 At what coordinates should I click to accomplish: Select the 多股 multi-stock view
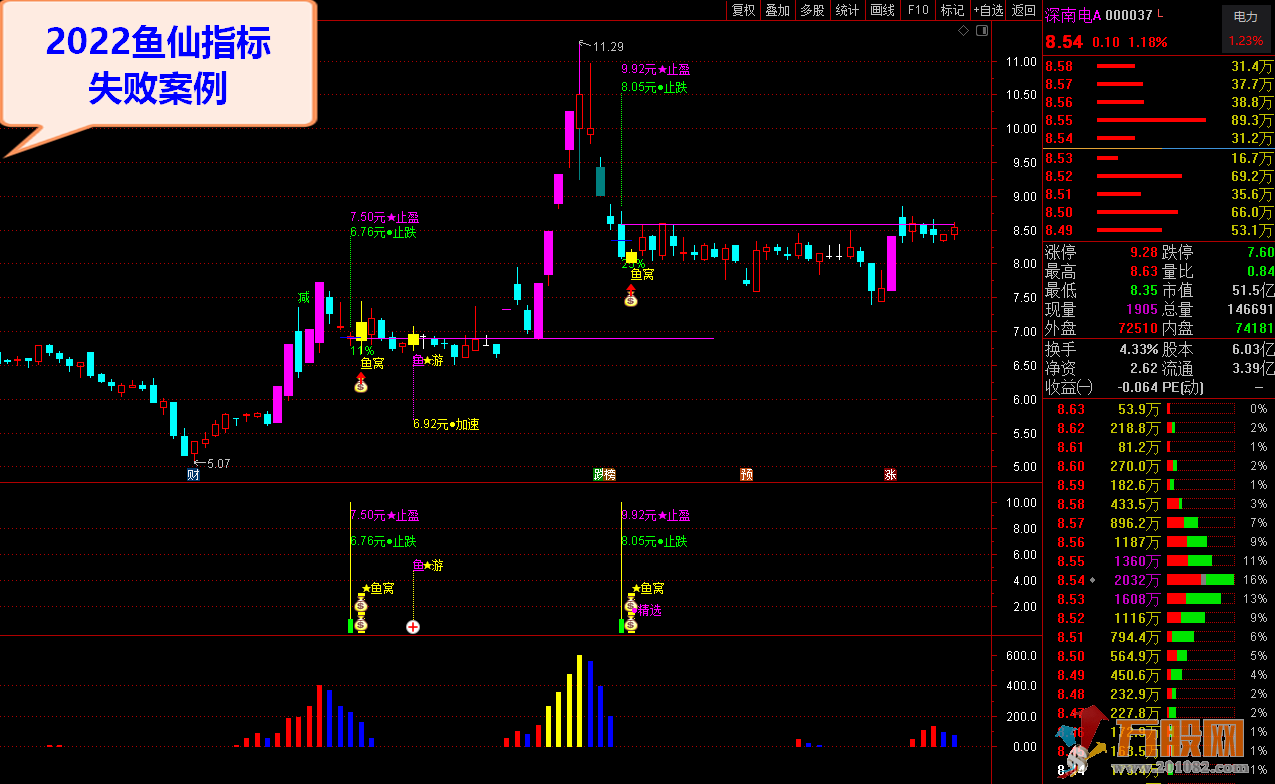point(812,10)
